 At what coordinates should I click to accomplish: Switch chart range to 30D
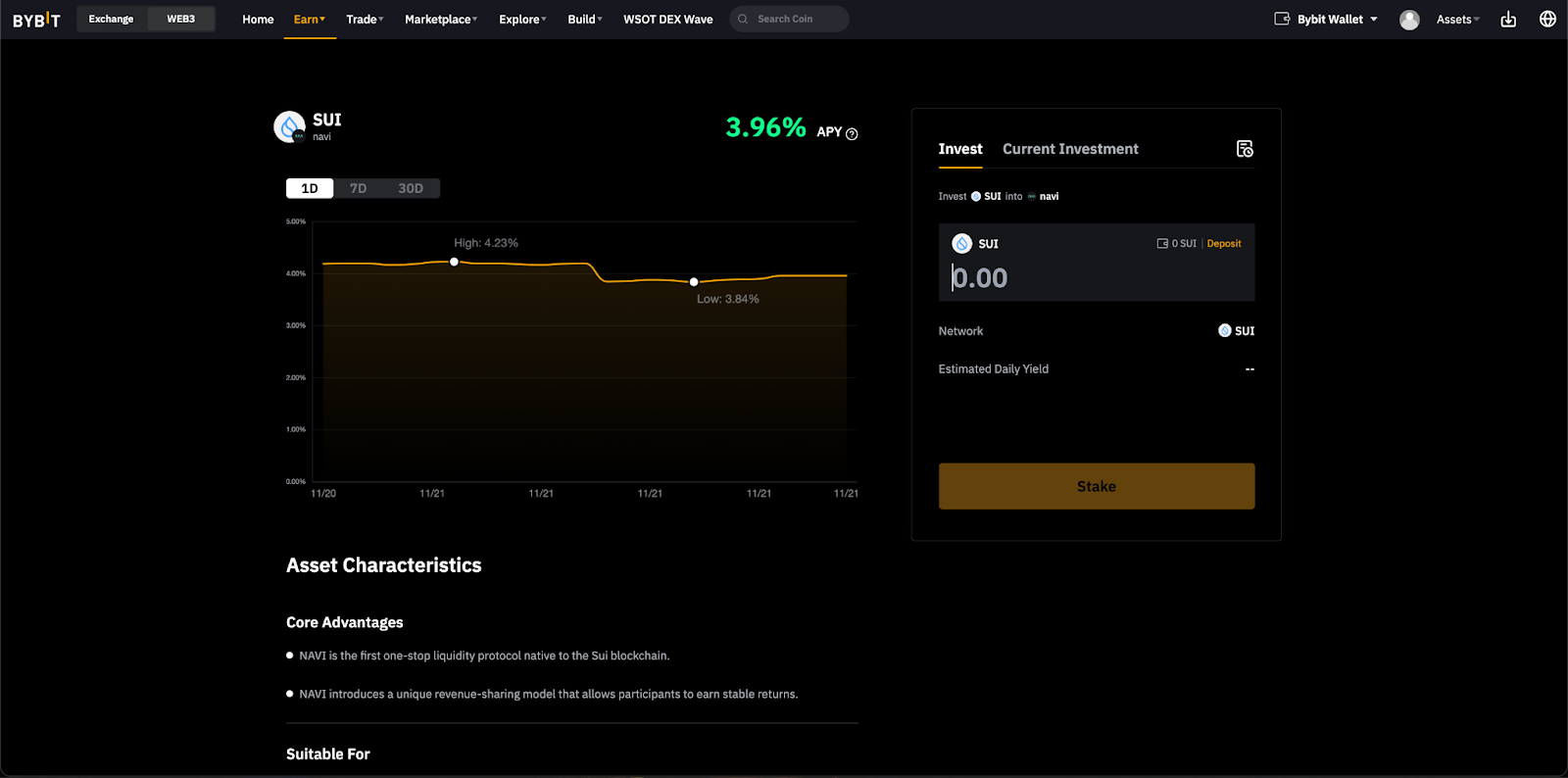(411, 188)
